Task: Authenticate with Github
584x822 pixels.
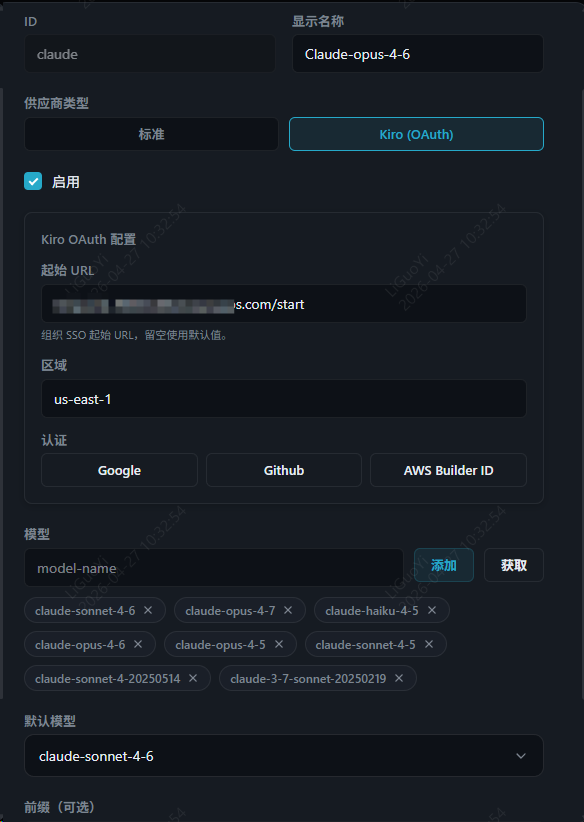Action: point(284,470)
